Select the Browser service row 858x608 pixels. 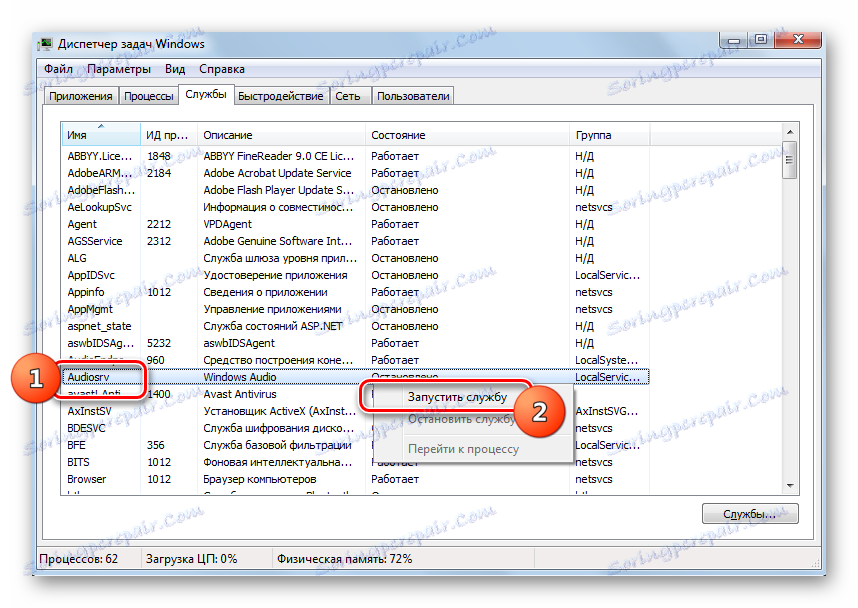(x=355, y=479)
